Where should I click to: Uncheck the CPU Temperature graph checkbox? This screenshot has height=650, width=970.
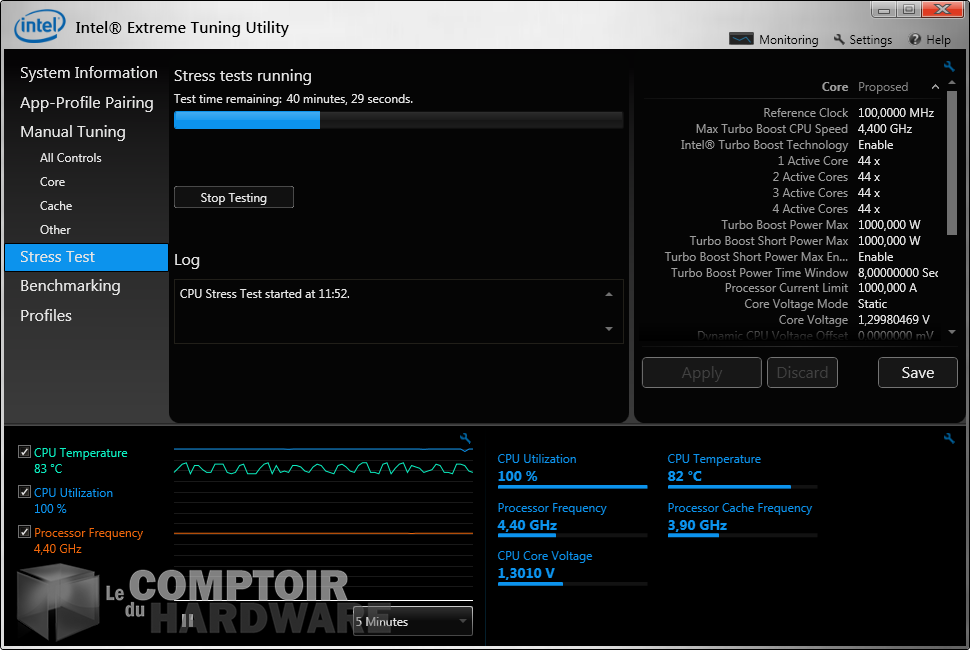25,452
